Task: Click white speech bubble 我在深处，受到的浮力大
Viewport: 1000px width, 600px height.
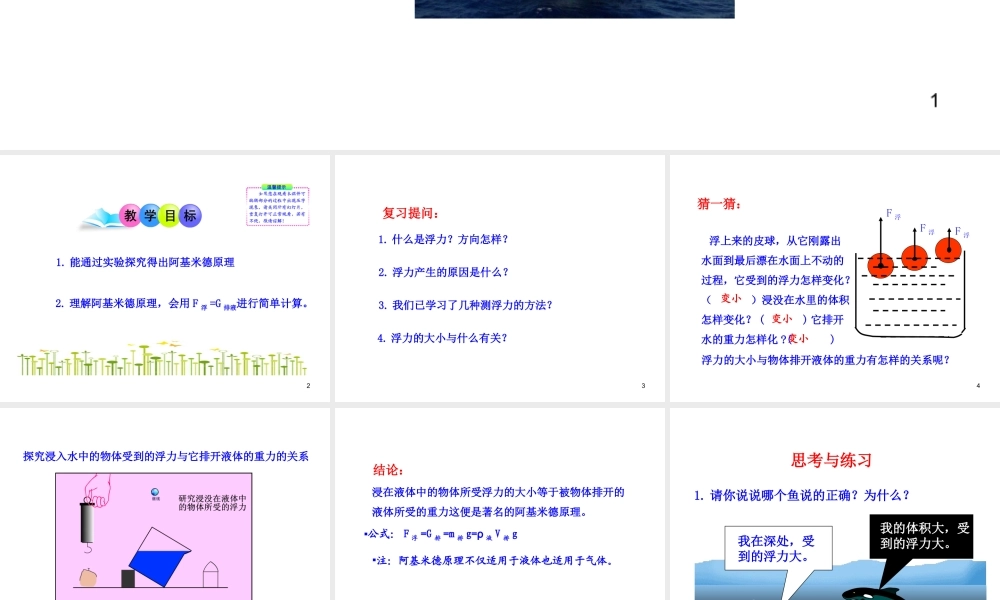Action: 778,548
